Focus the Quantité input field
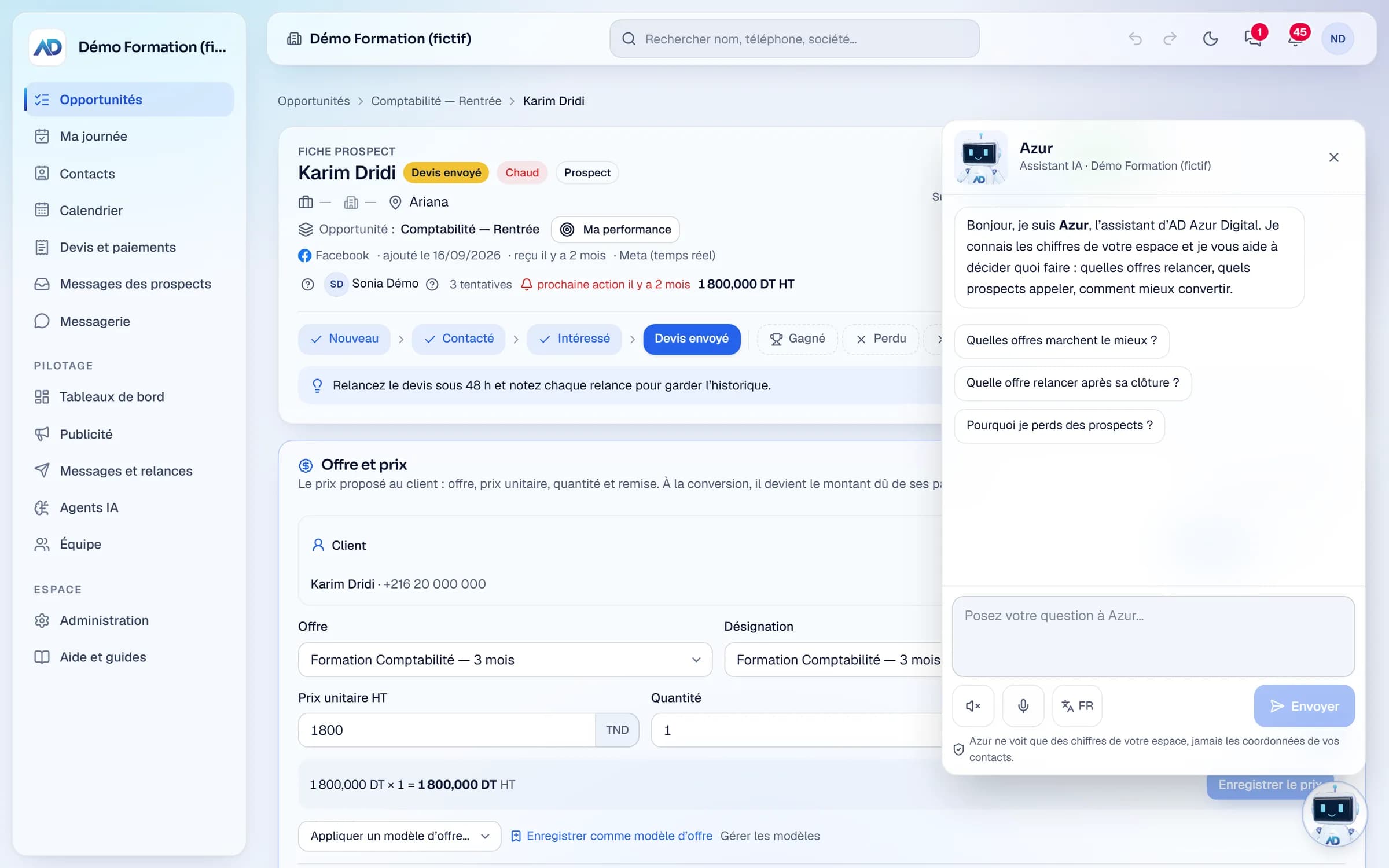The width and height of the screenshot is (1389, 868). [x=796, y=730]
